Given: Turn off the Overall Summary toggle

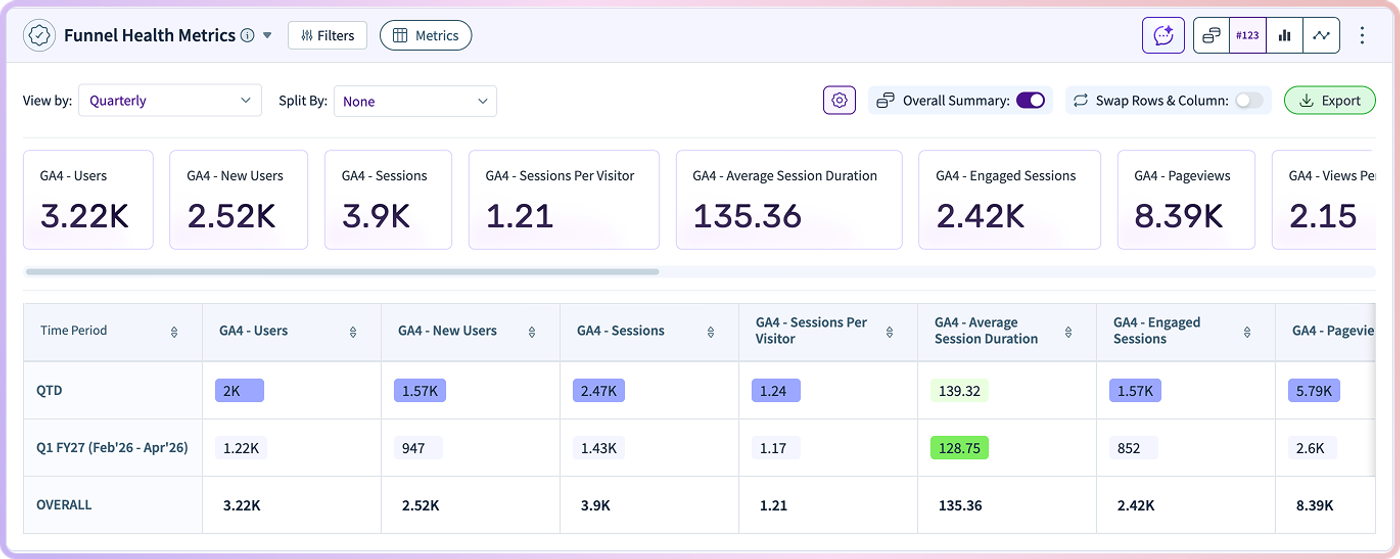Looking at the screenshot, I should (x=1030, y=100).
